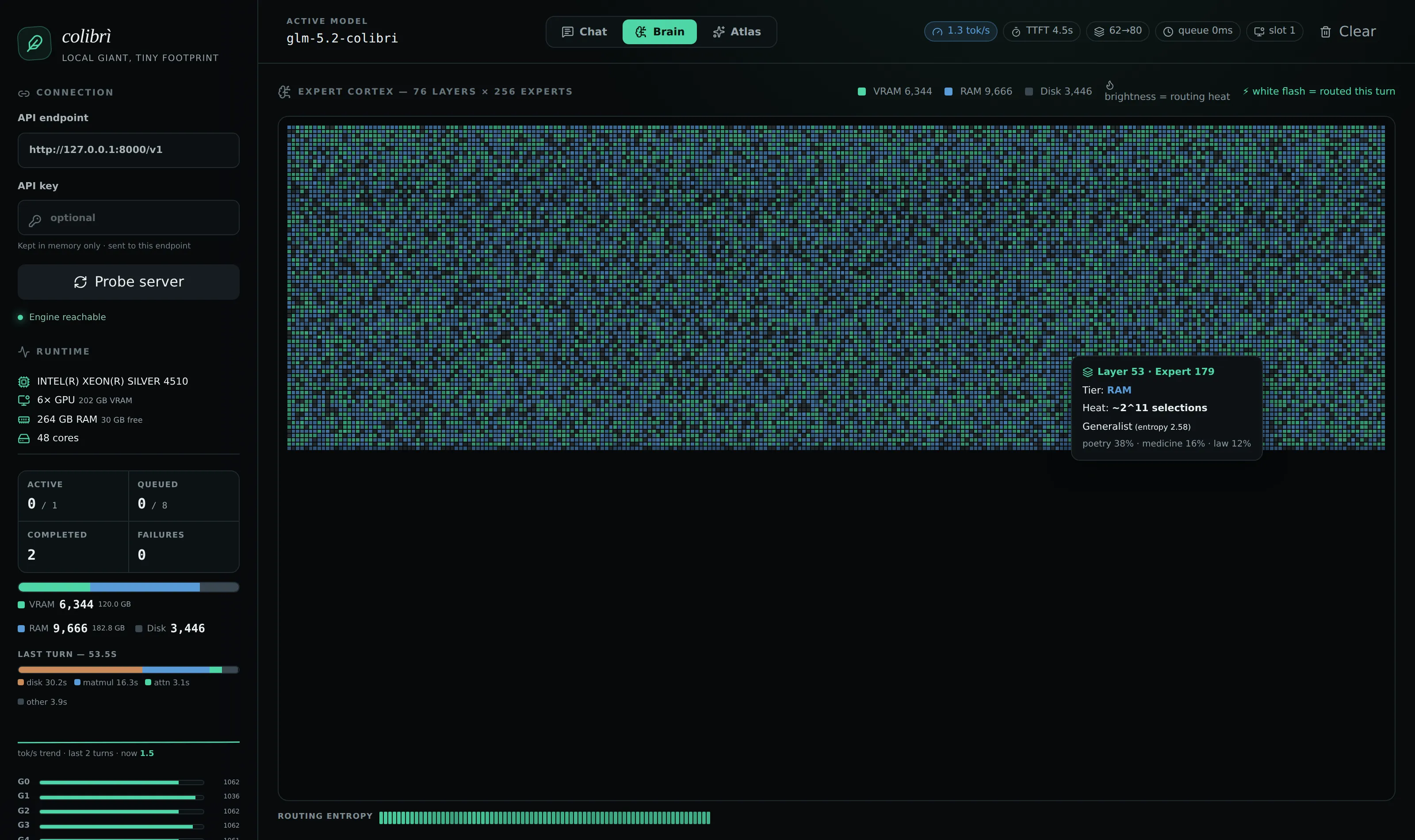Screen dimensions: 1415x840
Task: Click the 1.3 tok/s speed chip
Action: point(960,31)
